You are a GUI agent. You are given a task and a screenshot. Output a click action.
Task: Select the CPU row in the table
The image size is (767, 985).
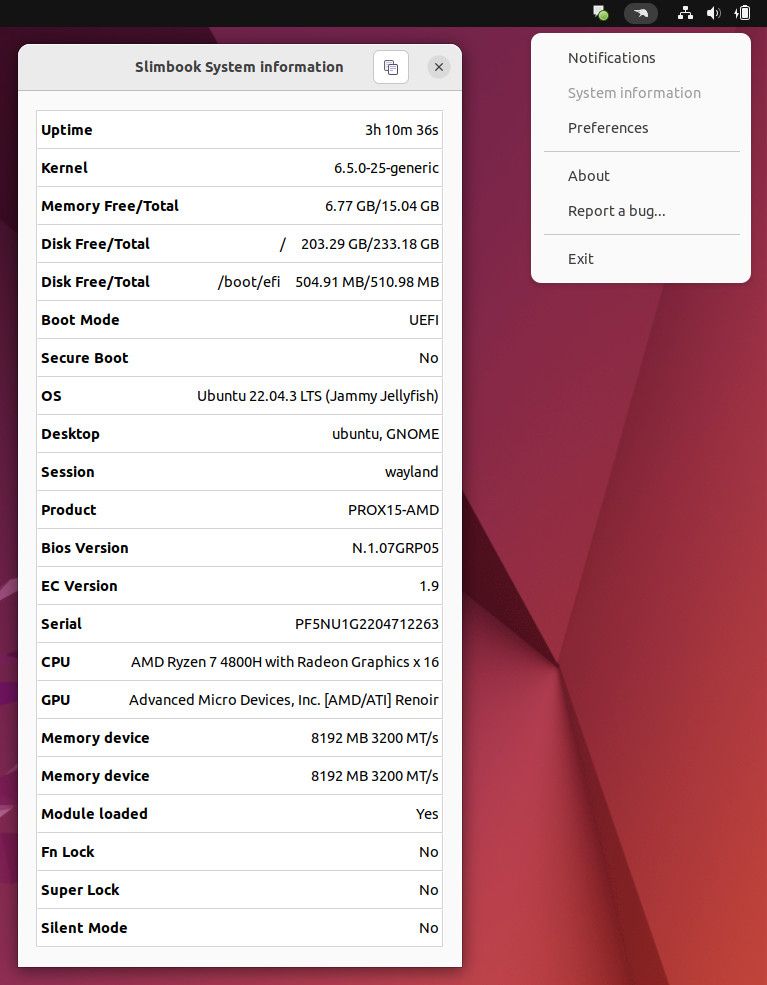(x=239, y=662)
